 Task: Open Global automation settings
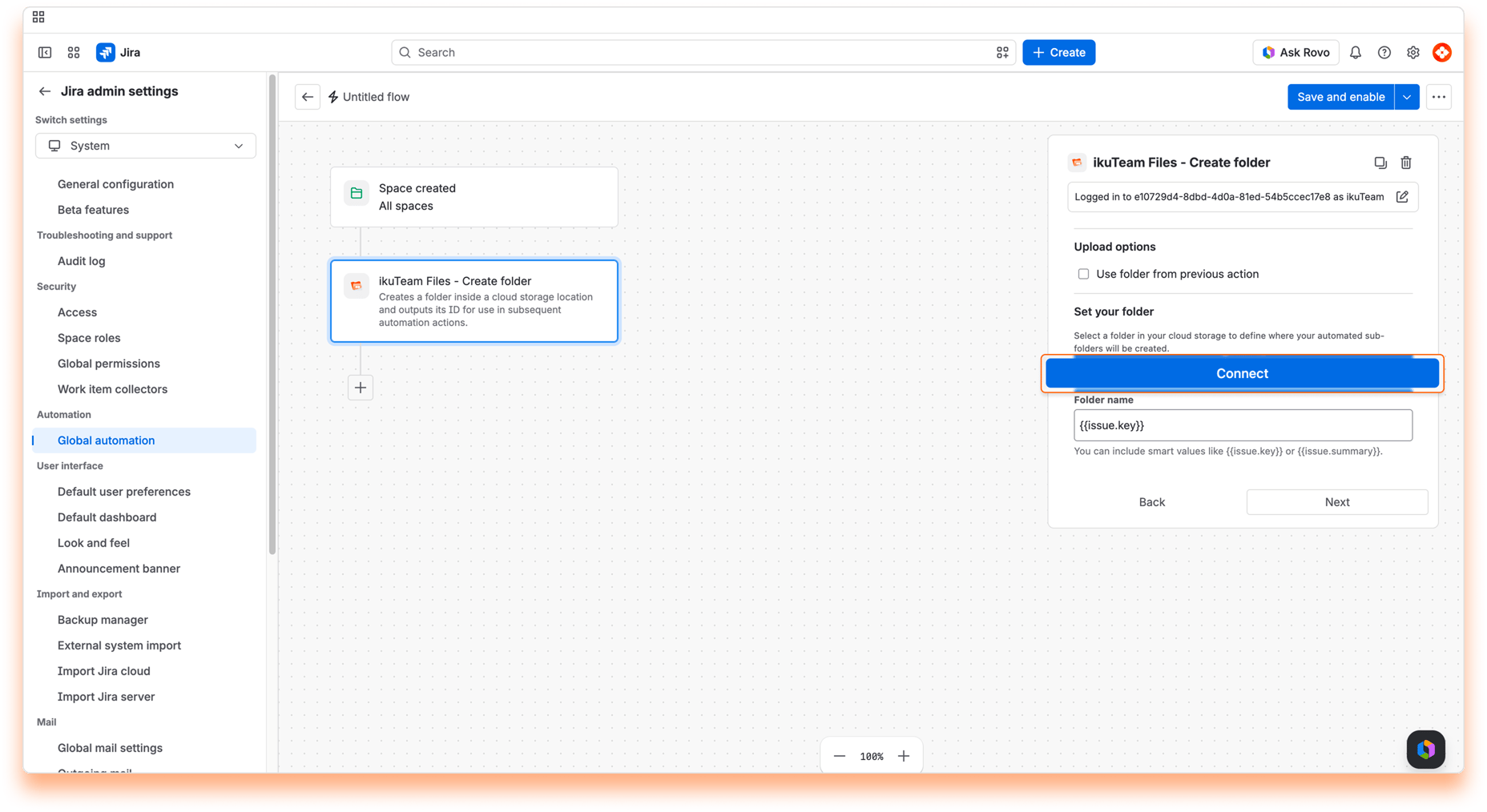144,440
